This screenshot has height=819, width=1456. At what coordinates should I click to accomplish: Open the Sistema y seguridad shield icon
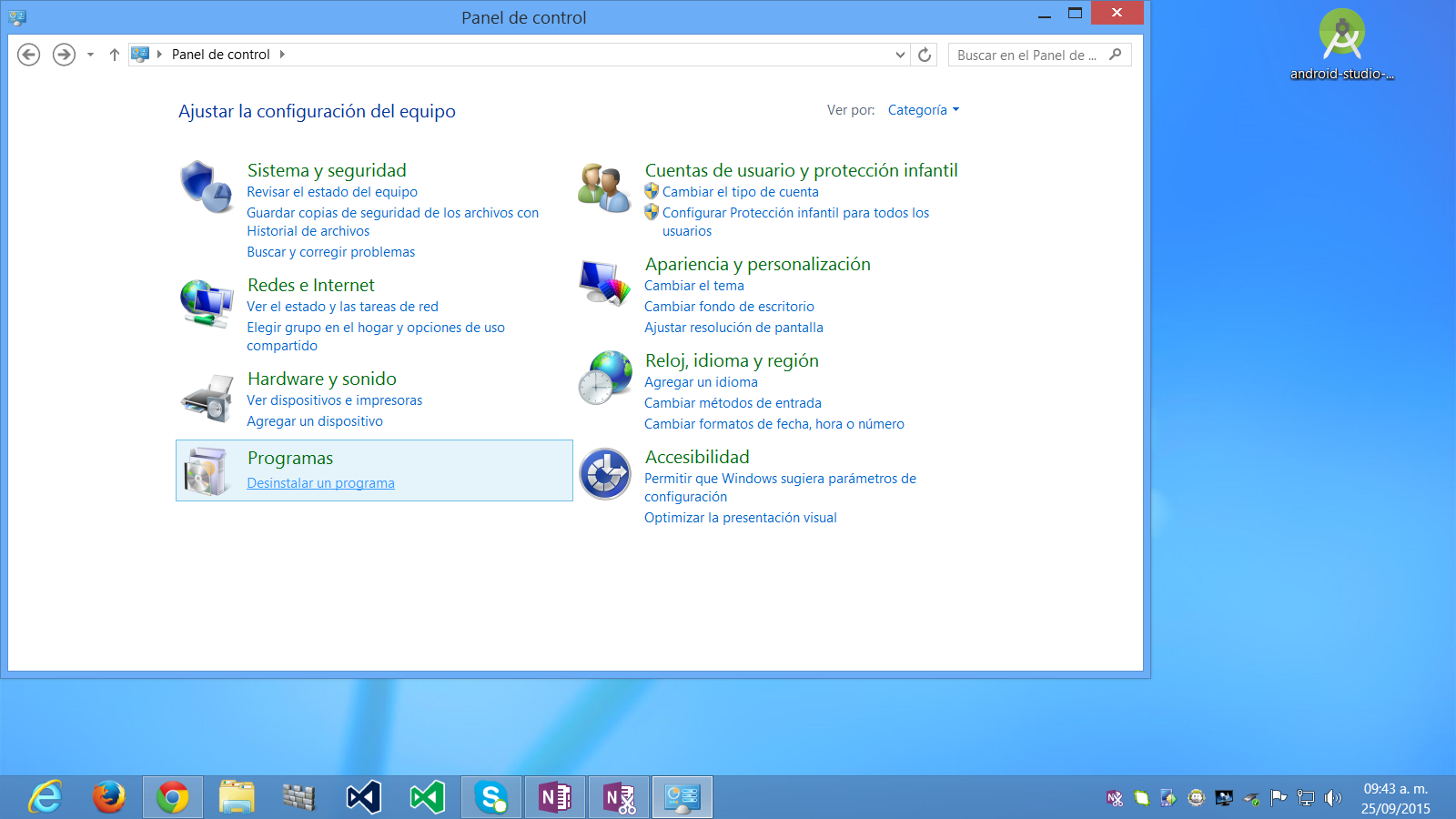(x=206, y=187)
